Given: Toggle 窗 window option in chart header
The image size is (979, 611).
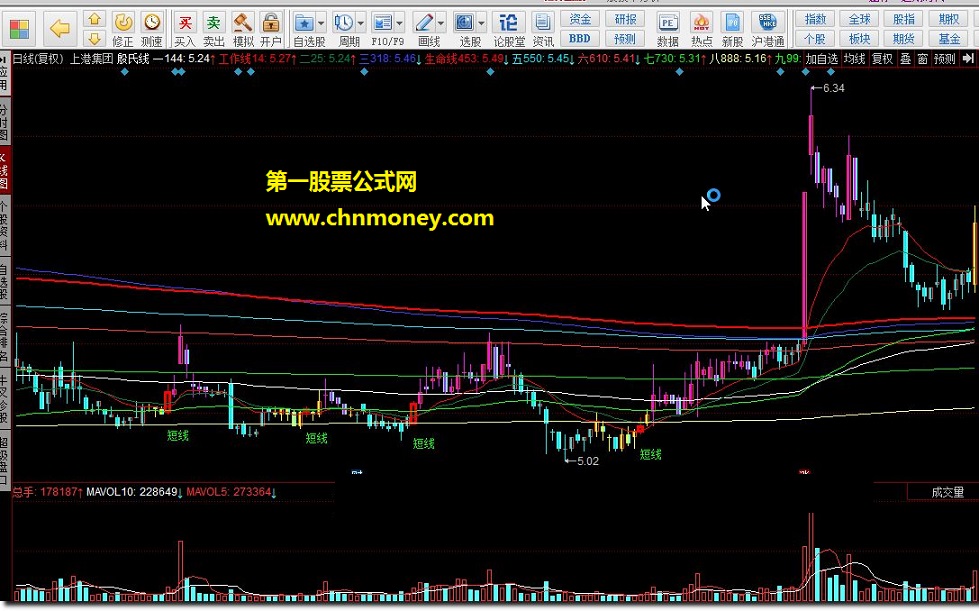Looking at the screenshot, I should tap(923, 59).
